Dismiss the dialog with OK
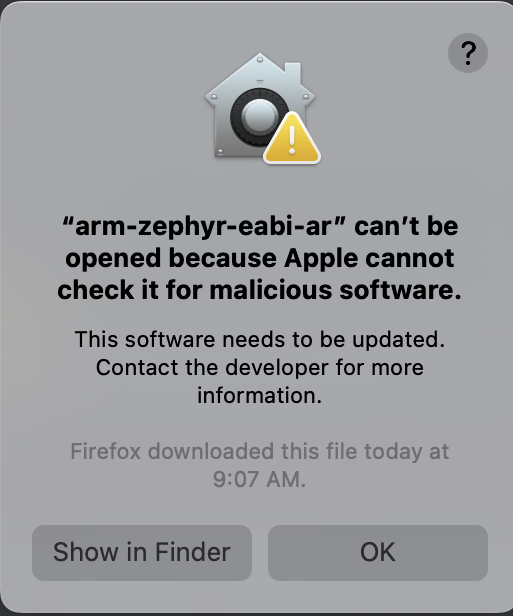 tap(378, 552)
